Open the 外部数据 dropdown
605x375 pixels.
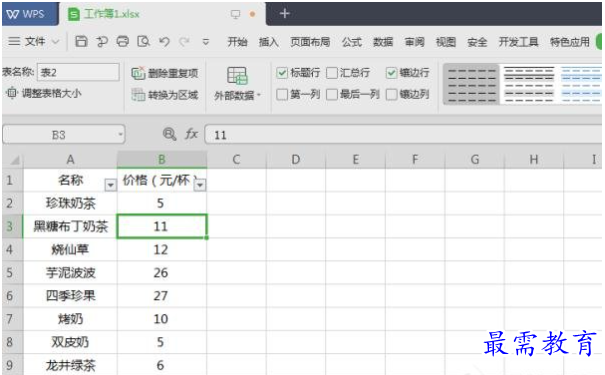click(237, 84)
